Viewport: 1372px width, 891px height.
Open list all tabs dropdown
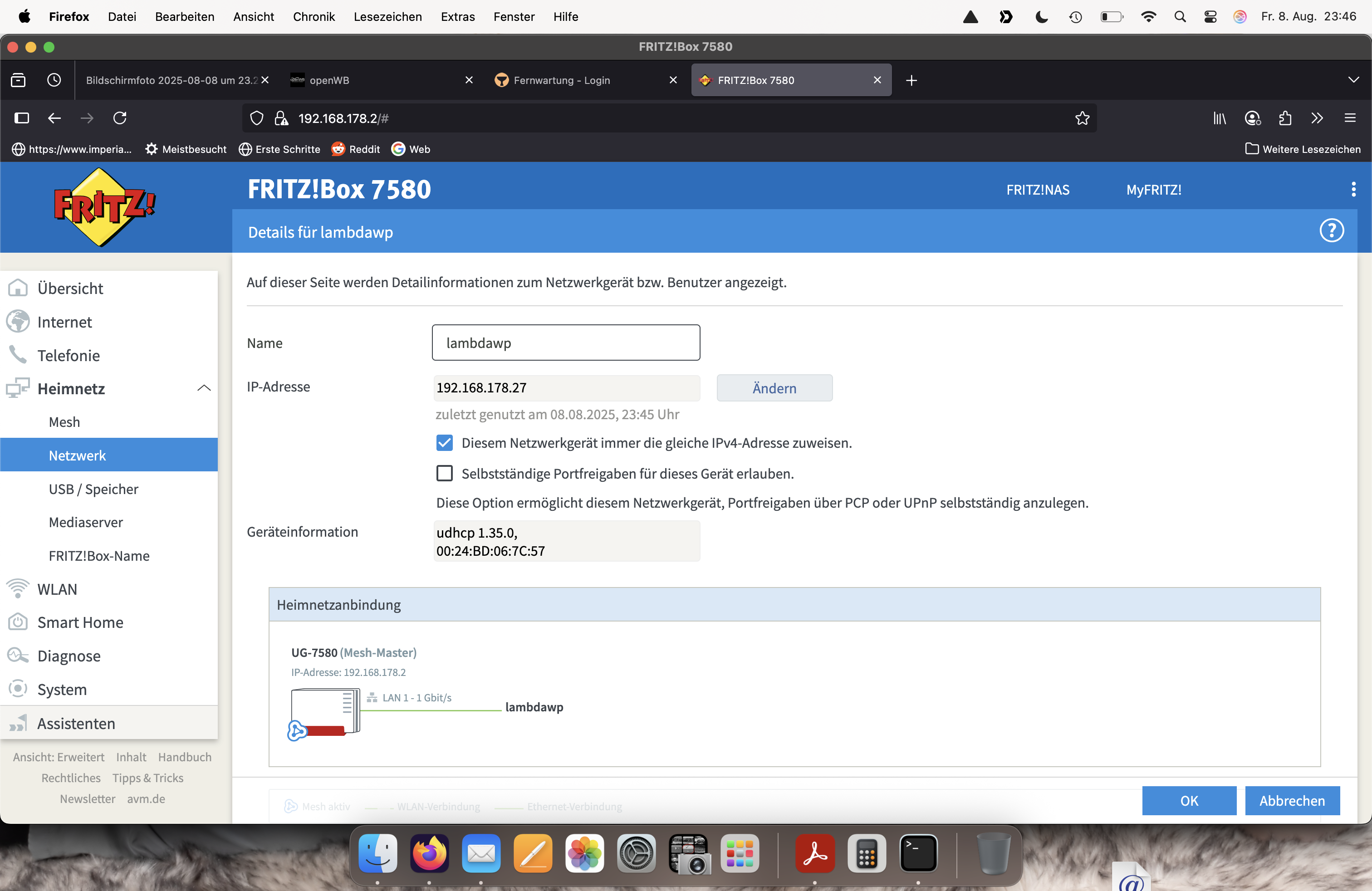click(1353, 80)
